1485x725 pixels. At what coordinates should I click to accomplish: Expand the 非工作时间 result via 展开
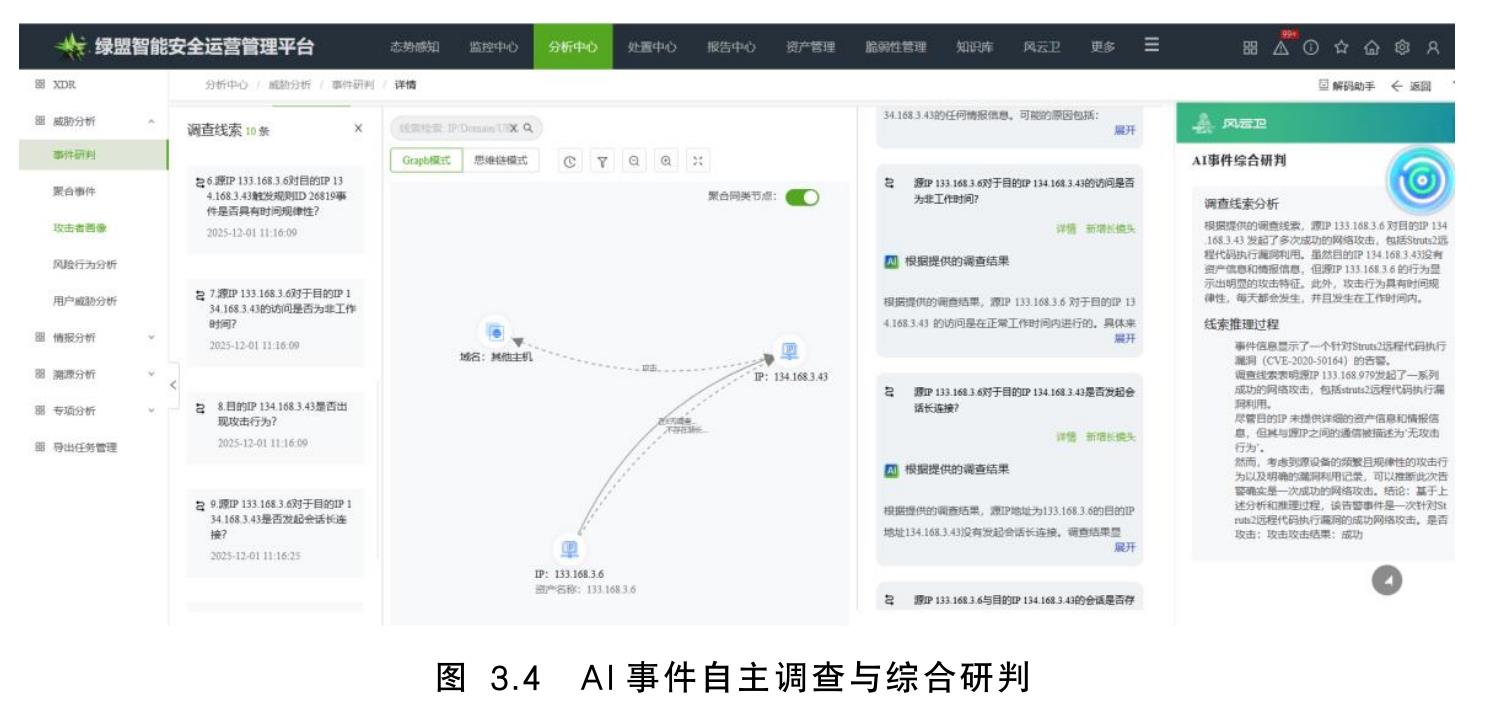[1125, 339]
